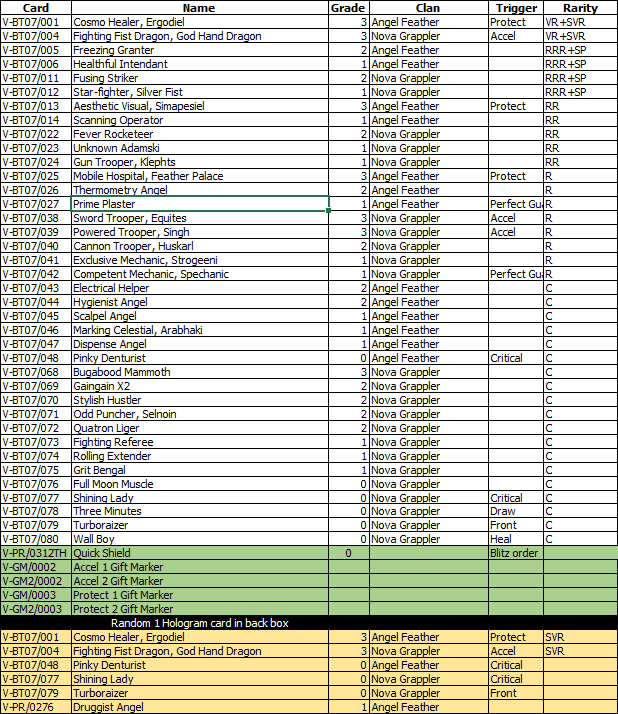Select the 'Grade' column header cell

[x=348, y=8]
